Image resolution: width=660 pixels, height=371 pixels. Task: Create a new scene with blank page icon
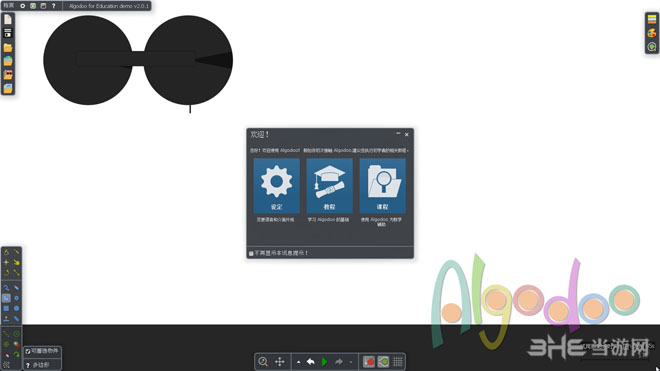pos(8,19)
